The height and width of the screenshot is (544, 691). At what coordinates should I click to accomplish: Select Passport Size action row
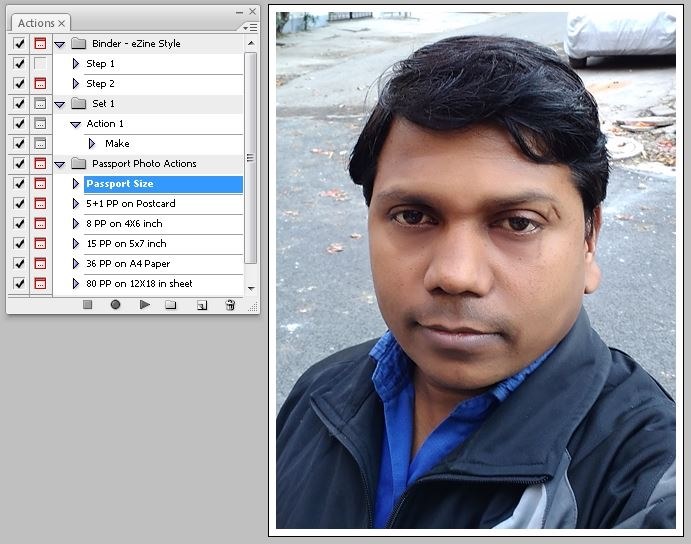click(163, 184)
